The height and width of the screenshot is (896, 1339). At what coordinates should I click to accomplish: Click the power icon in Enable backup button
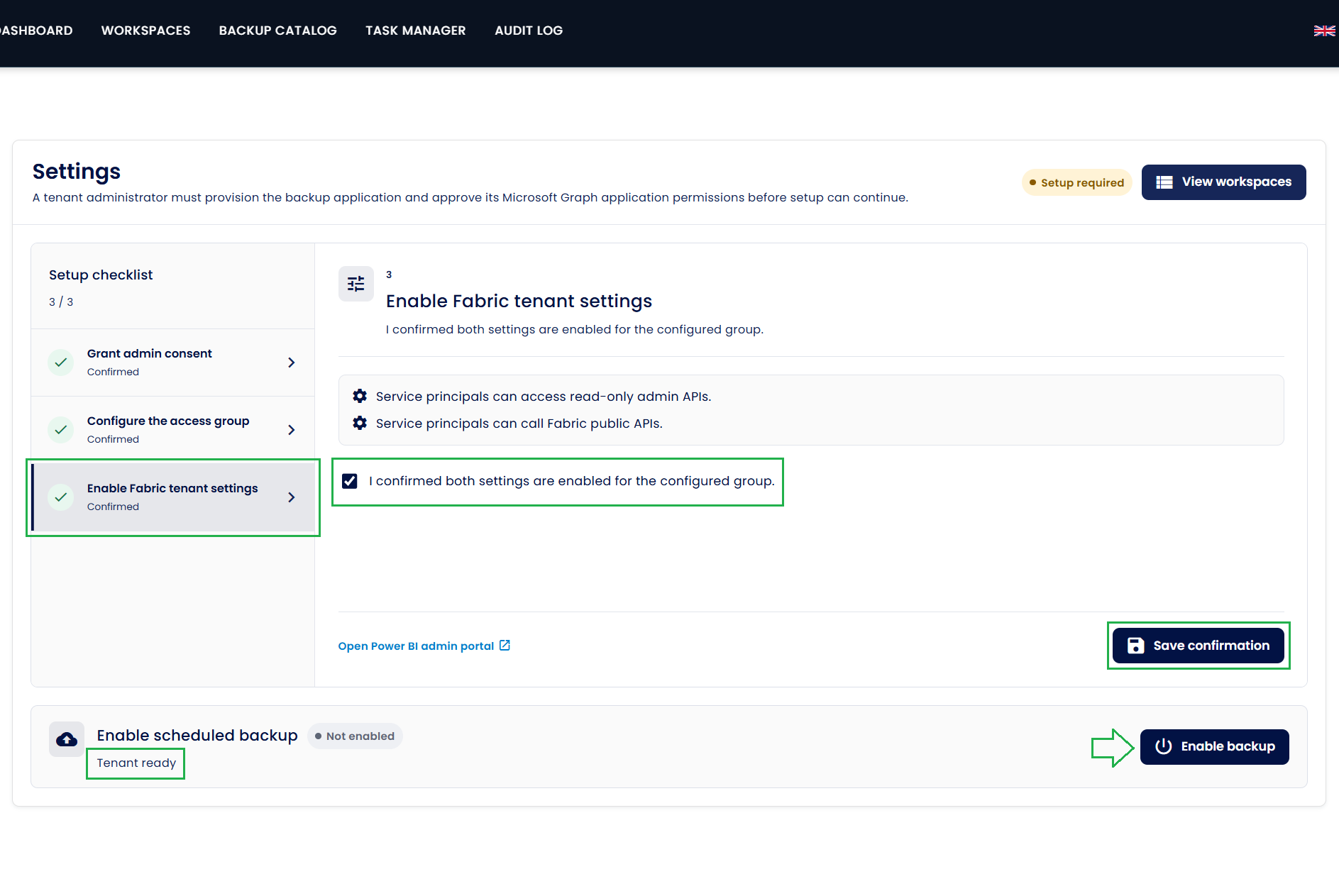[1163, 746]
